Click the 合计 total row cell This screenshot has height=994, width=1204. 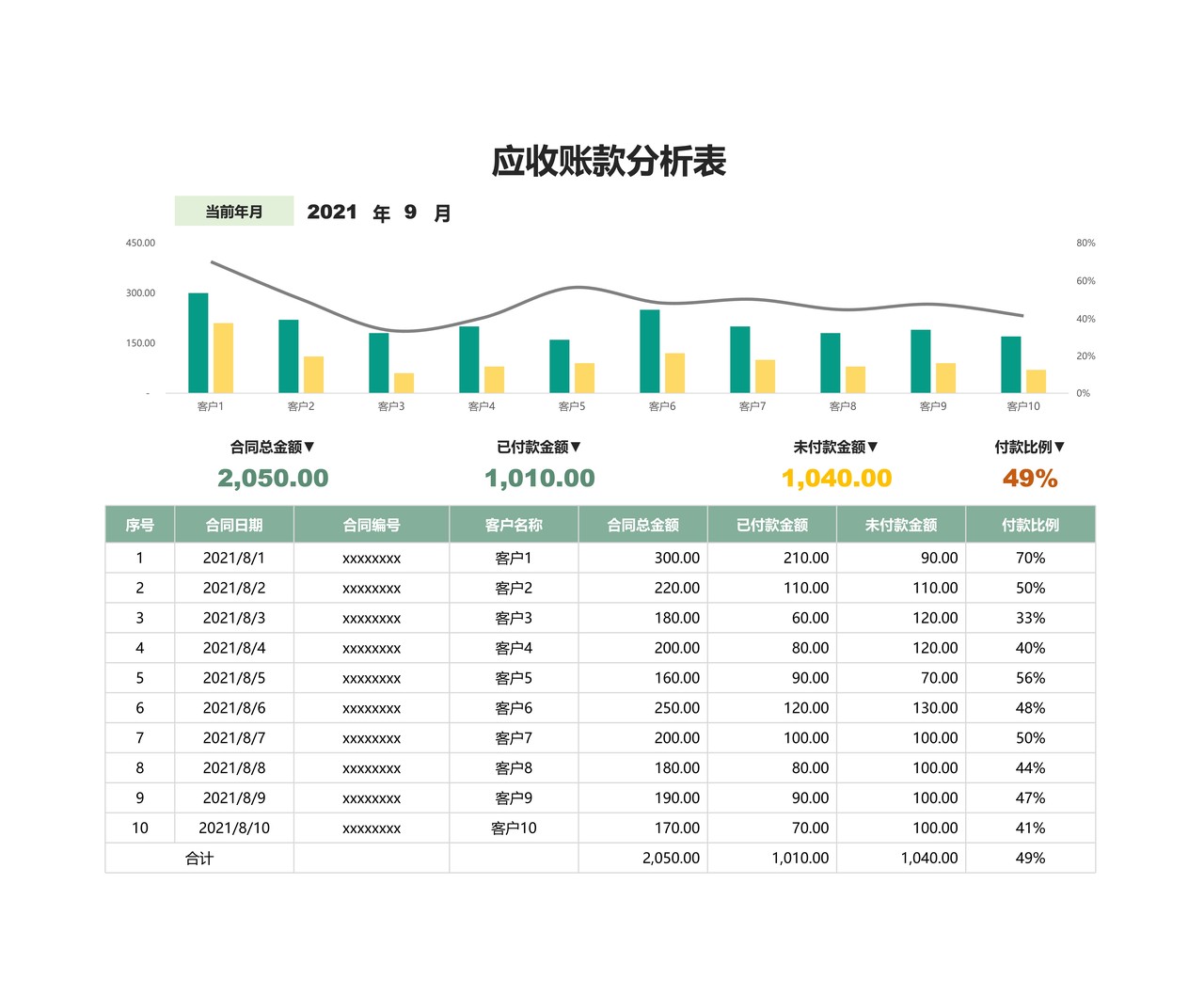click(198, 858)
